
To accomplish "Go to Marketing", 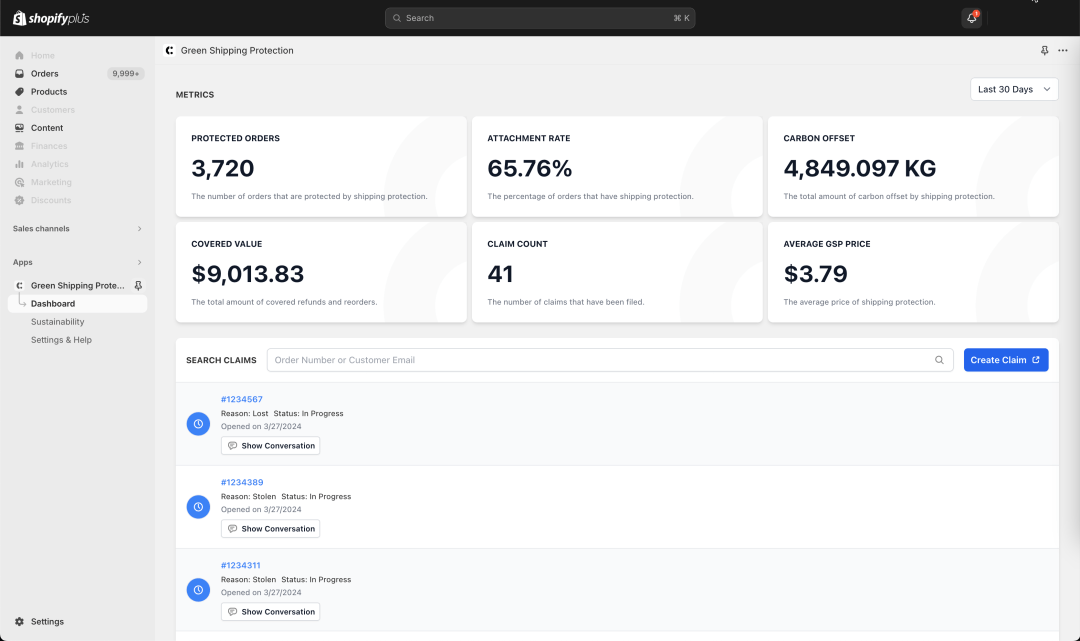I will point(51,182).
